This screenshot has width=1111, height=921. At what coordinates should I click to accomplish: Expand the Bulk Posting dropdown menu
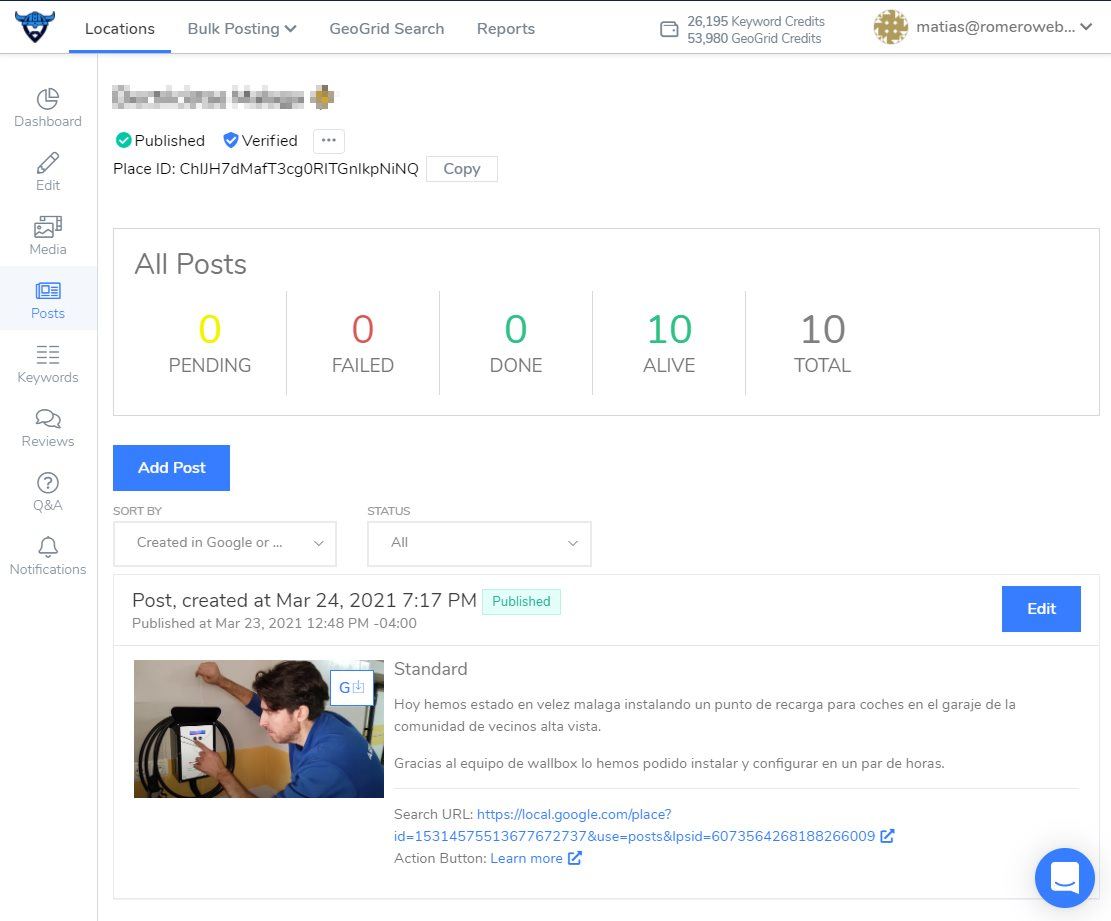tap(242, 29)
